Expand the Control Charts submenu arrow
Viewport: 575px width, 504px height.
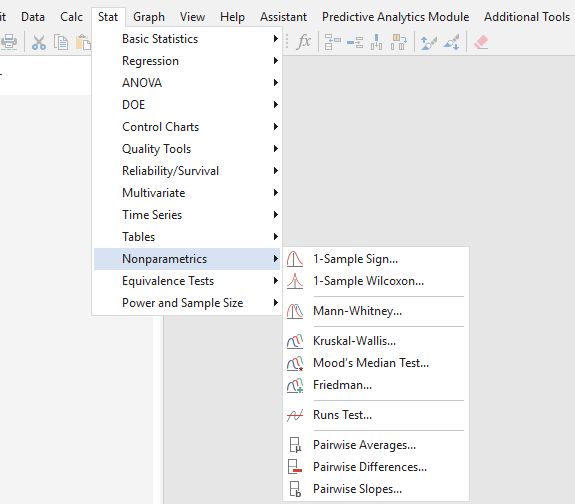[x=275, y=127]
